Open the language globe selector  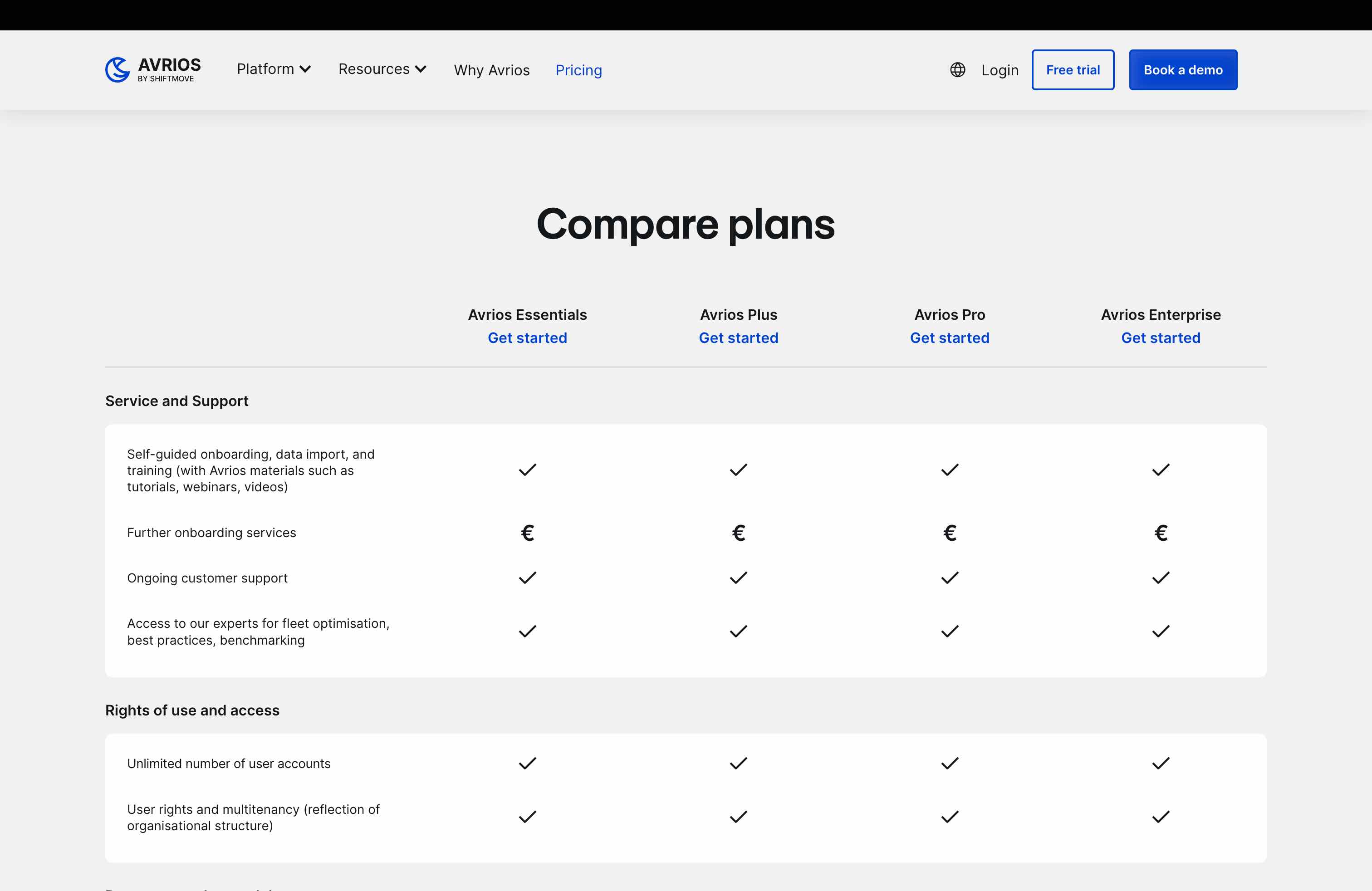(957, 70)
